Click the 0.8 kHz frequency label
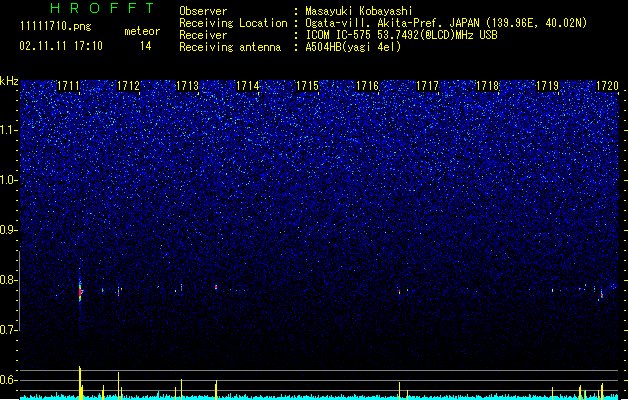This screenshot has width=629, height=400. pos(9,280)
